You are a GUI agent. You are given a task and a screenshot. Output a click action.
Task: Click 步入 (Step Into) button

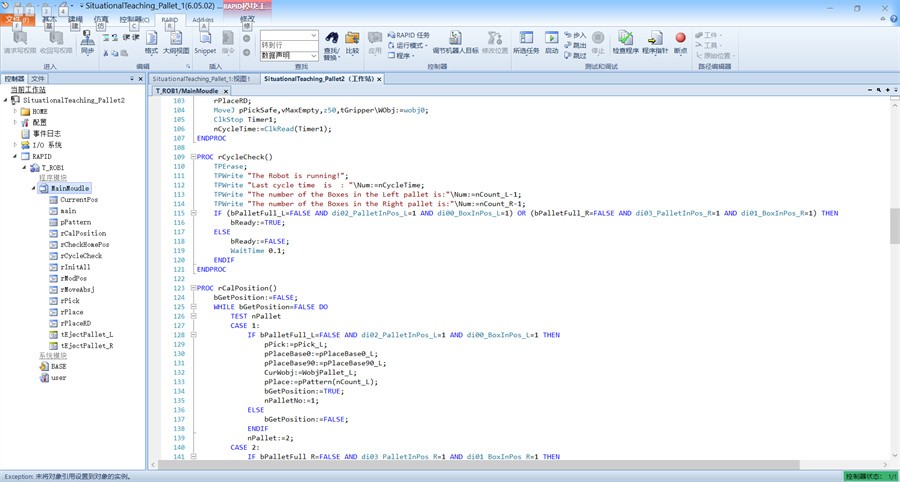[x=575, y=35]
